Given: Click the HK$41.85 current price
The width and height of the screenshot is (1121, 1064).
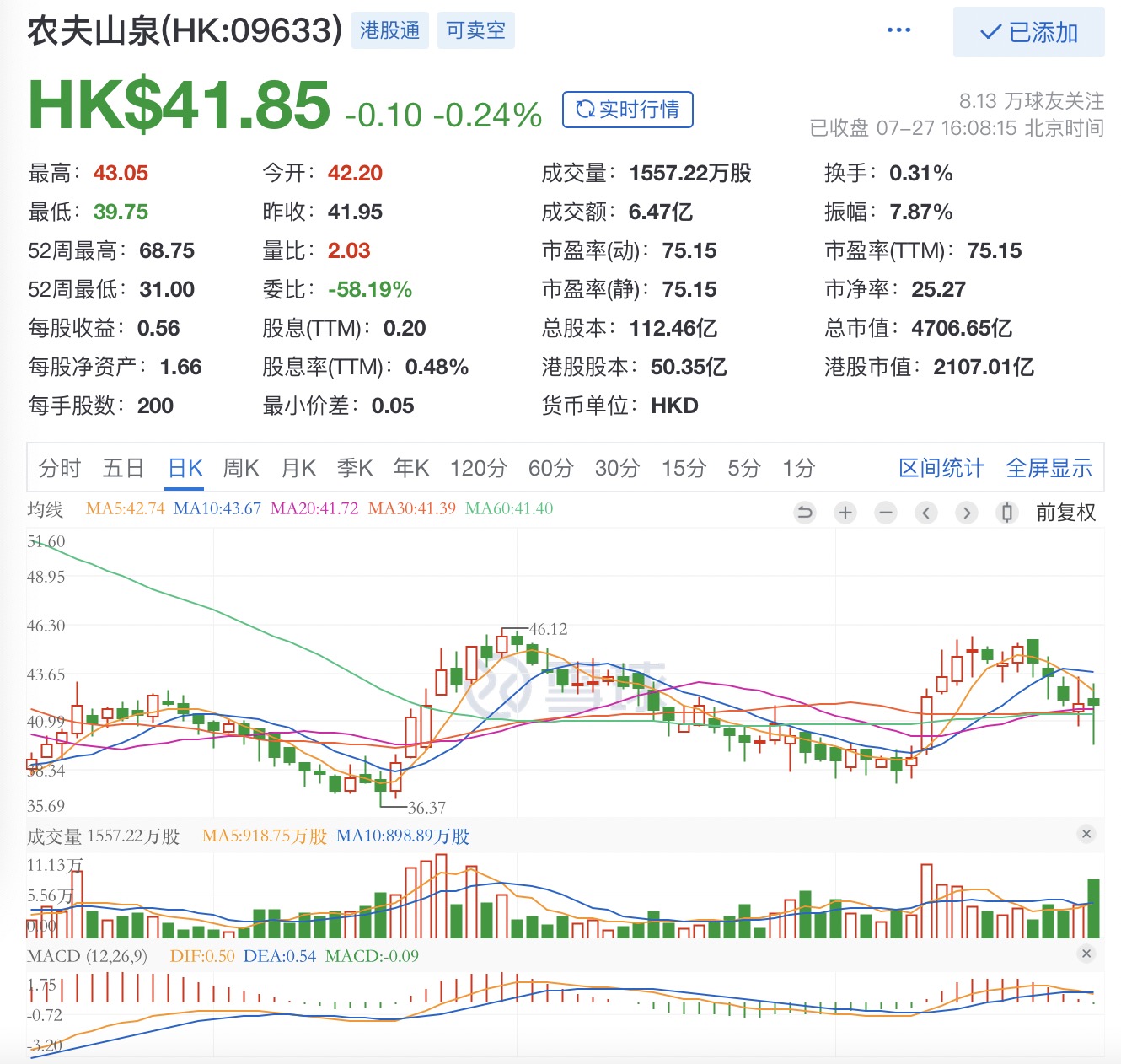Looking at the screenshot, I should pos(180,105).
